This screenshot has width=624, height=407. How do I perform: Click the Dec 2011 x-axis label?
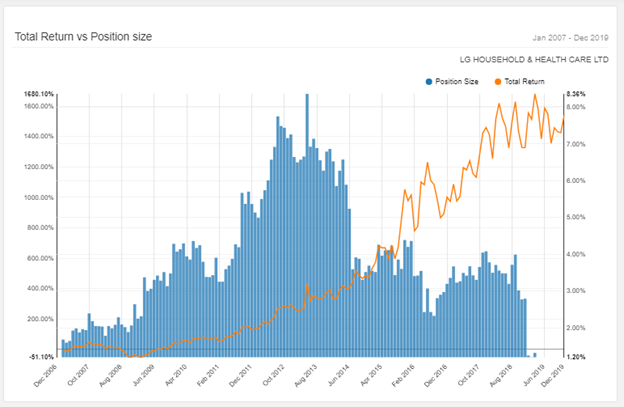241,375
